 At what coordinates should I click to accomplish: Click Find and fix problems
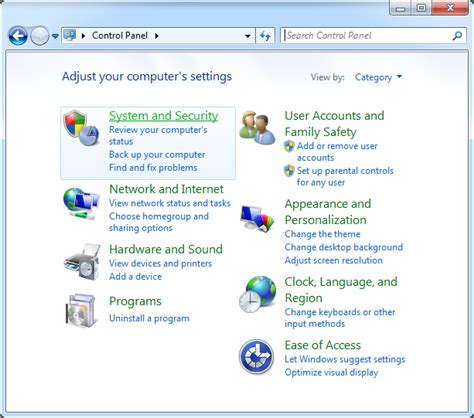click(x=153, y=168)
